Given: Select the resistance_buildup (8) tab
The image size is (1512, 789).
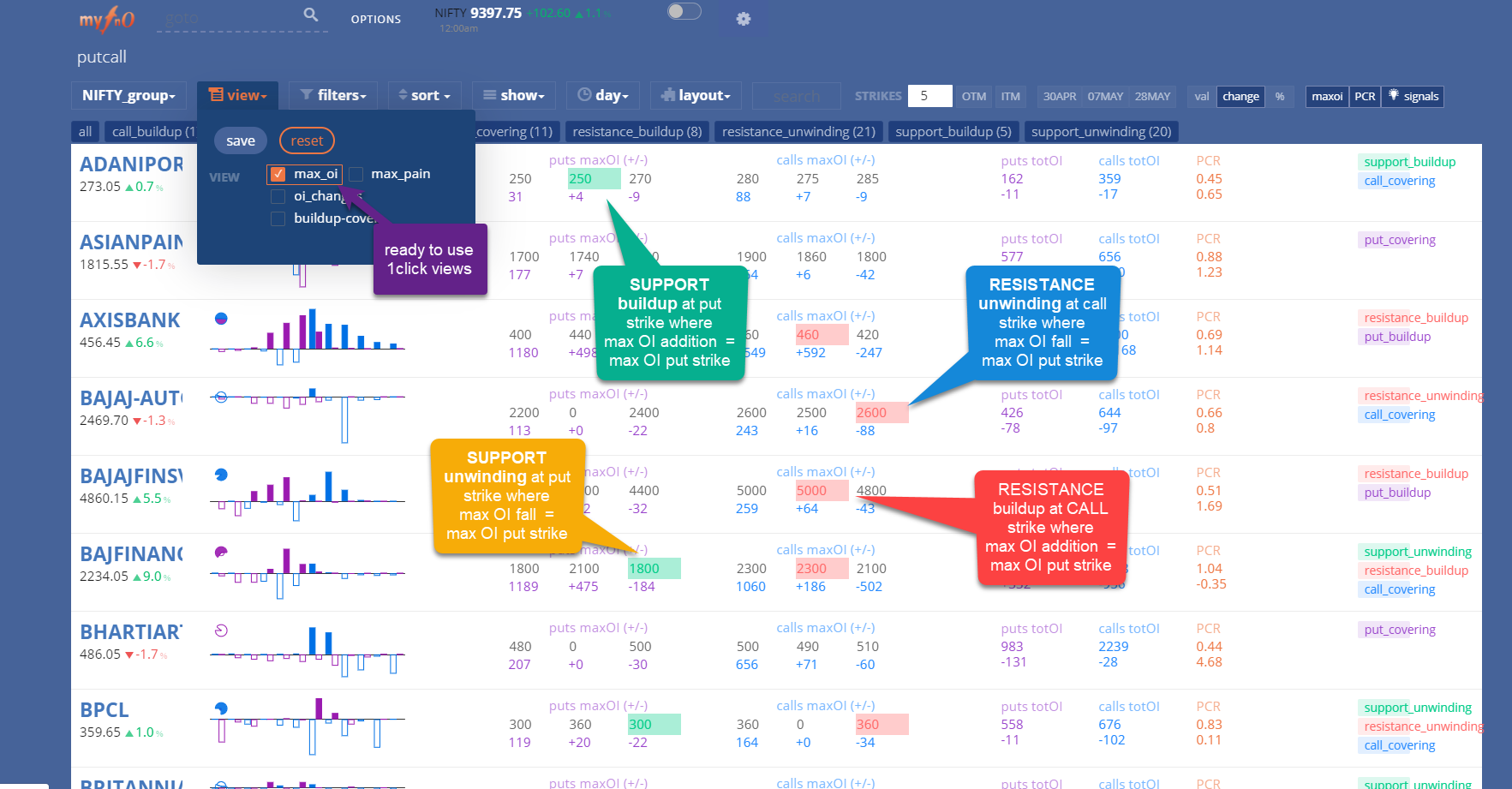Looking at the screenshot, I should 636,131.
